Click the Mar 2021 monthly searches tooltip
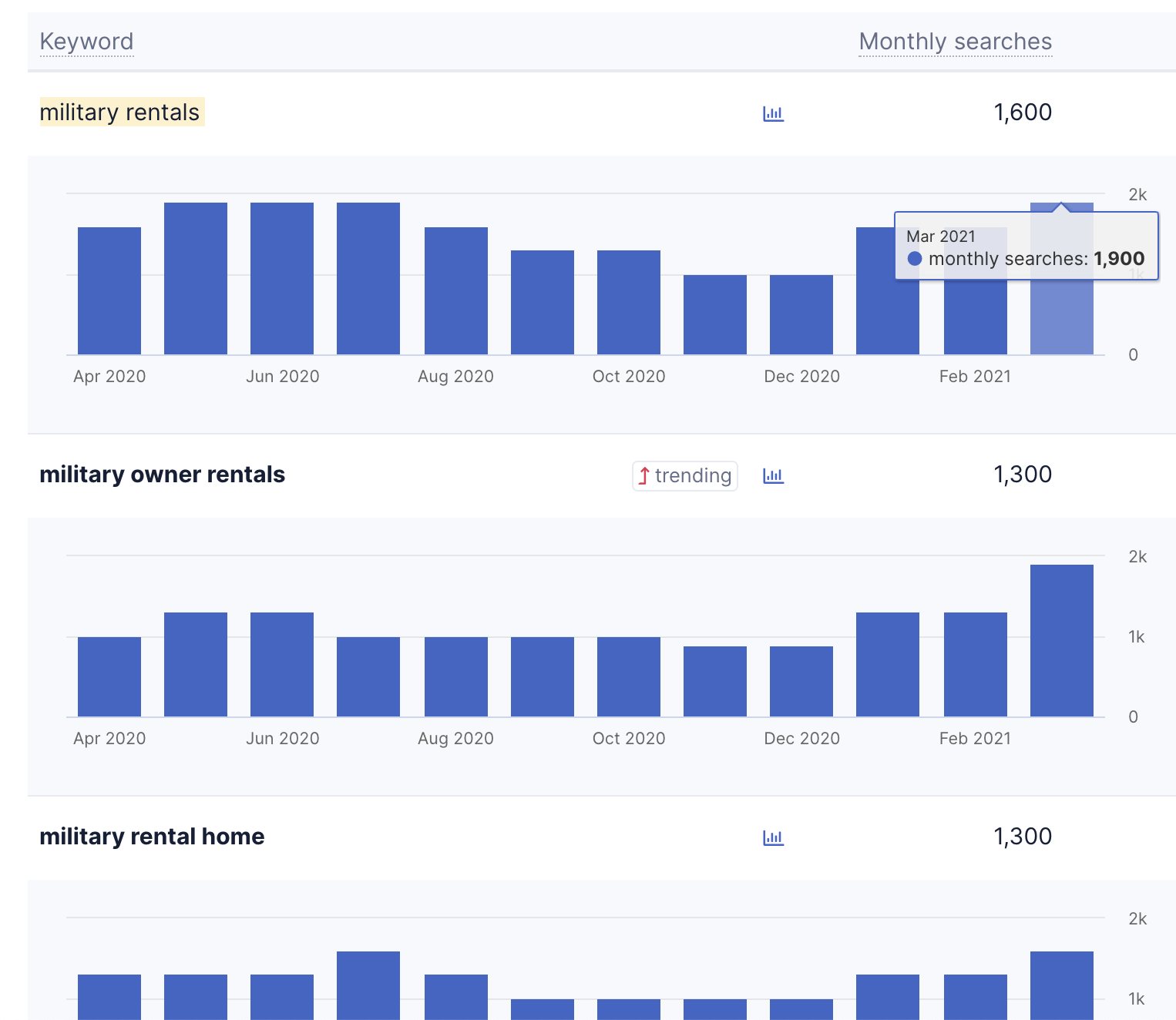 (x=1025, y=247)
